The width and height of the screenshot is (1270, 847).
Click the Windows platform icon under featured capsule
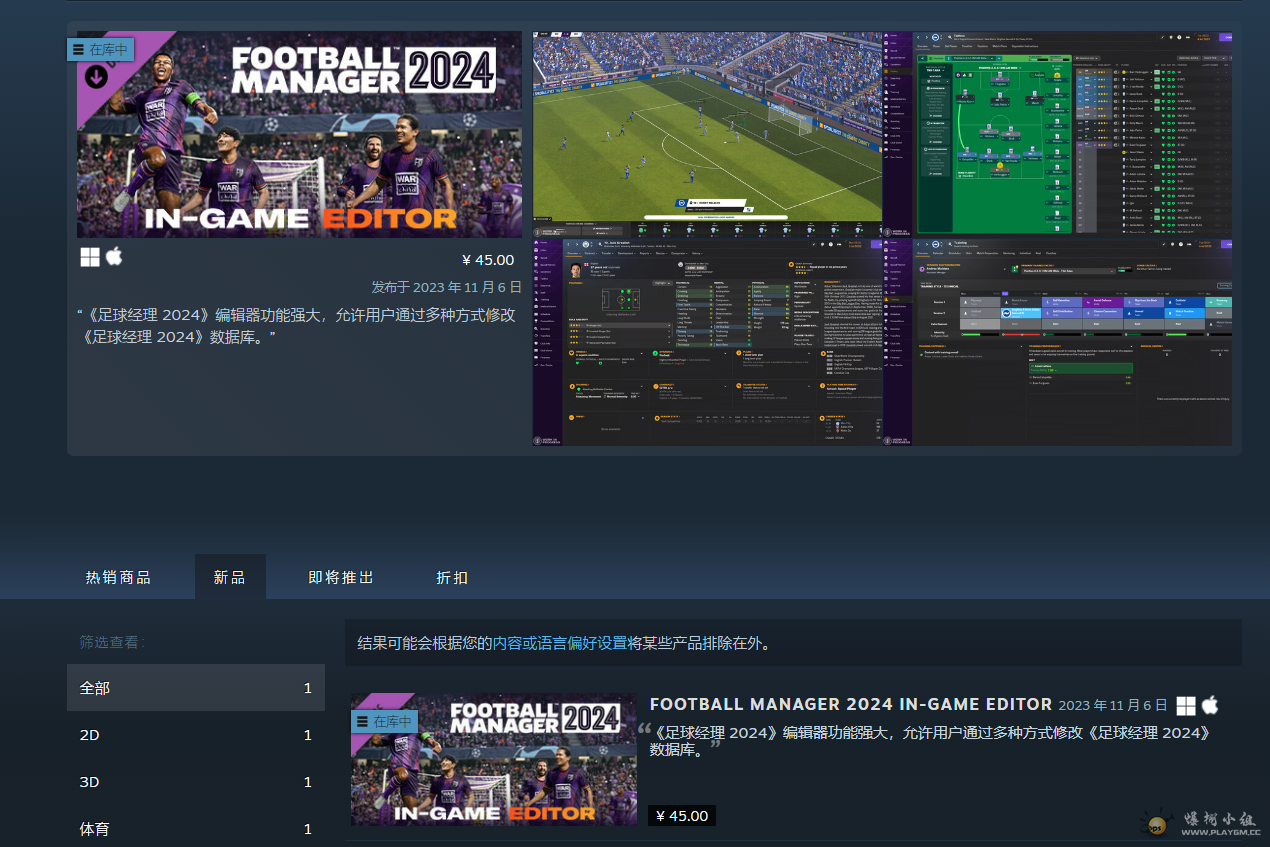(x=90, y=257)
